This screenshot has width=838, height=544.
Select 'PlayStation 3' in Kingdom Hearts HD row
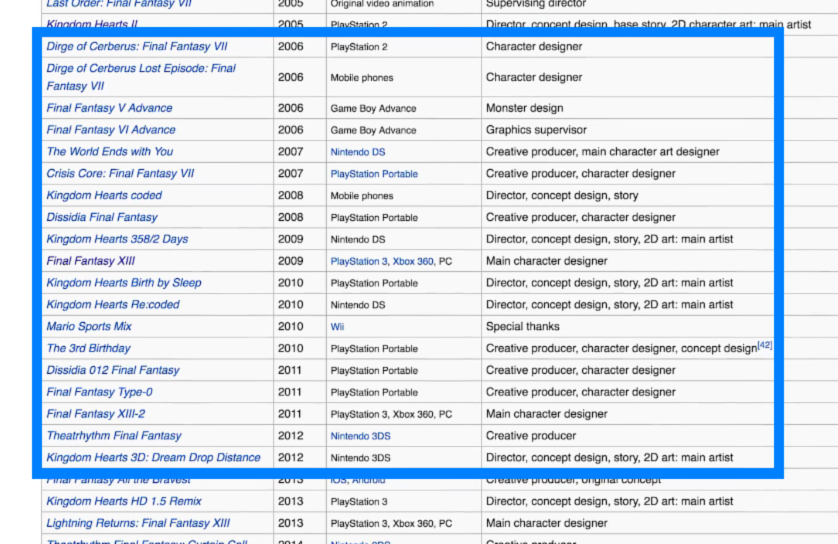[359, 502]
